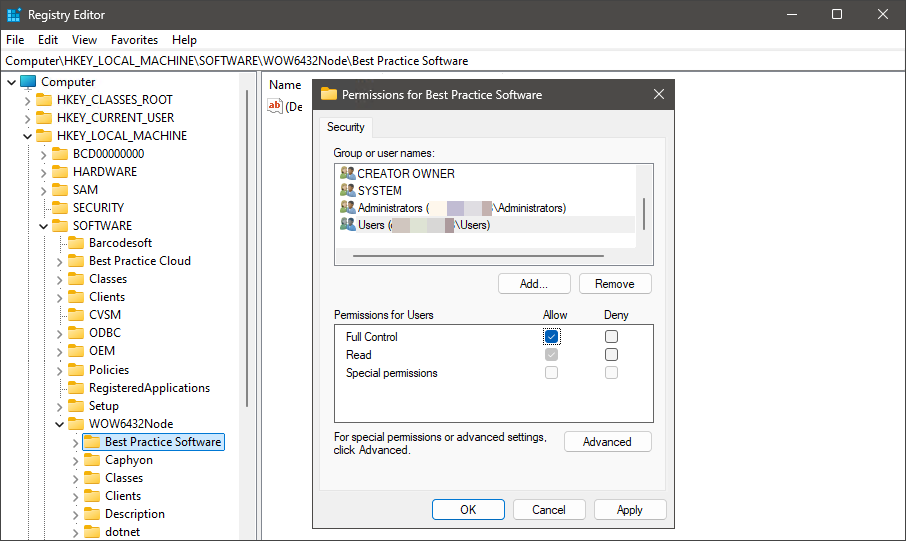Close the Permissions dialog
906x541 pixels.
tap(659, 94)
